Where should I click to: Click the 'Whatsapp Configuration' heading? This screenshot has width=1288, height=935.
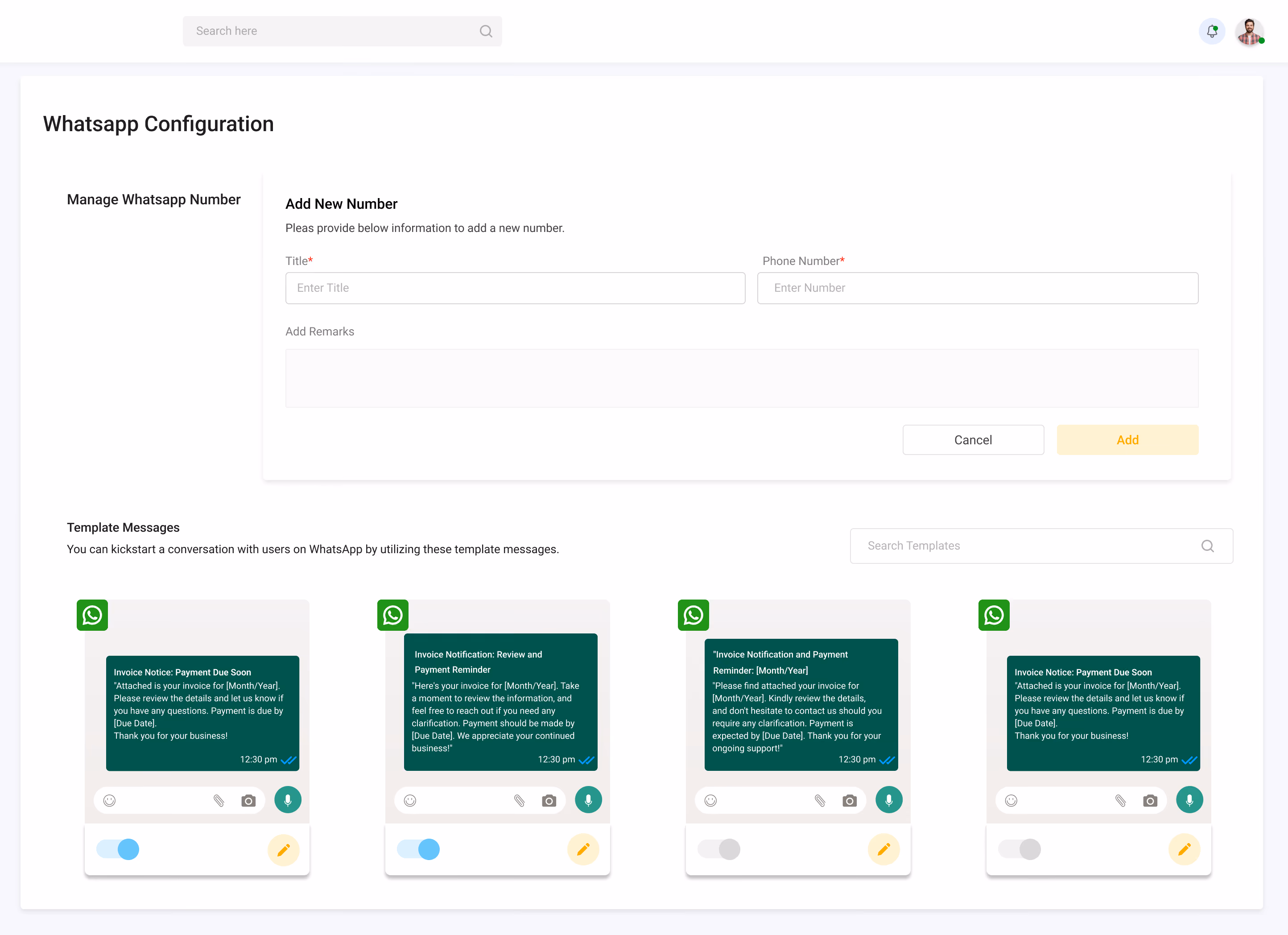click(158, 124)
